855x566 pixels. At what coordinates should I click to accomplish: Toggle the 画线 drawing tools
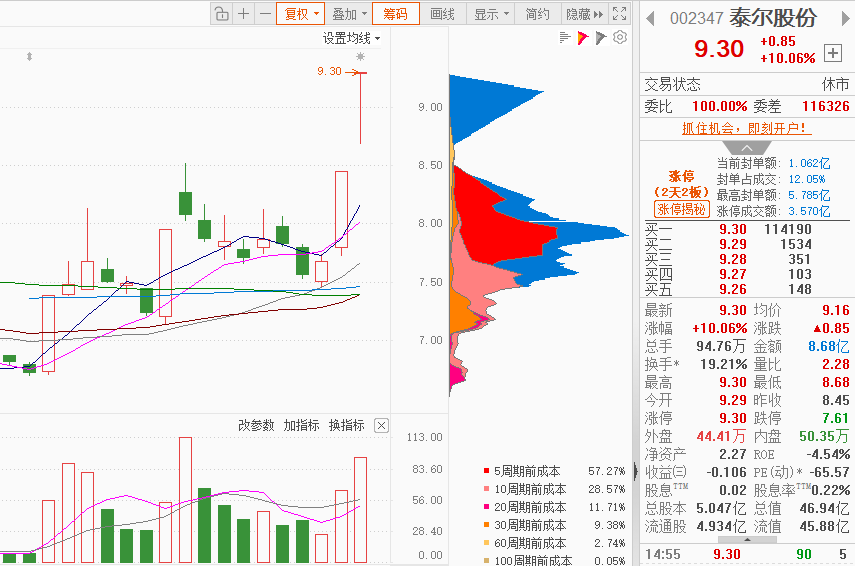(x=442, y=14)
